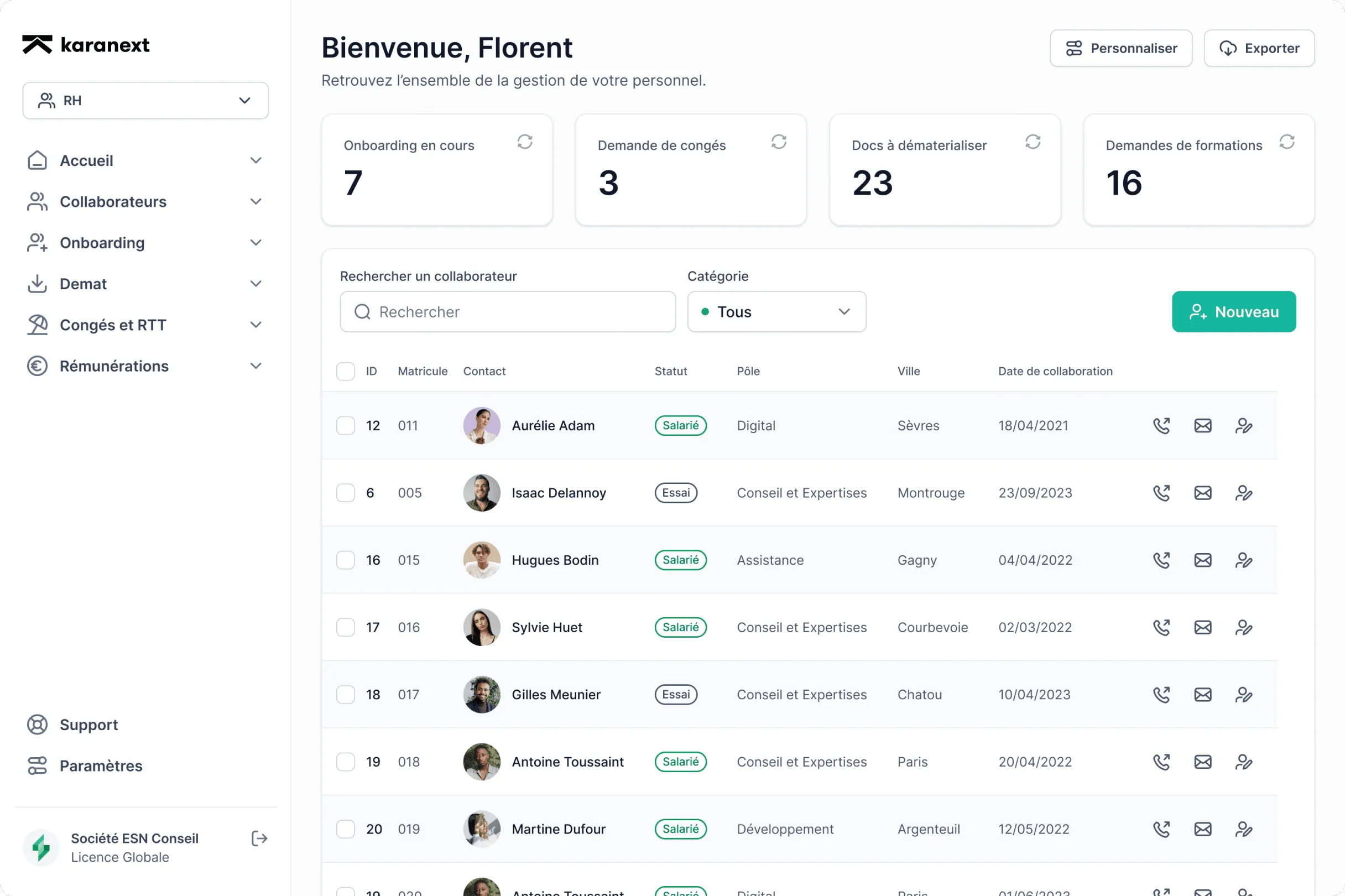The width and height of the screenshot is (1345, 896).
Task: Email Isaac Delannoy using the envelope icon
Action: pos(1203,493)
